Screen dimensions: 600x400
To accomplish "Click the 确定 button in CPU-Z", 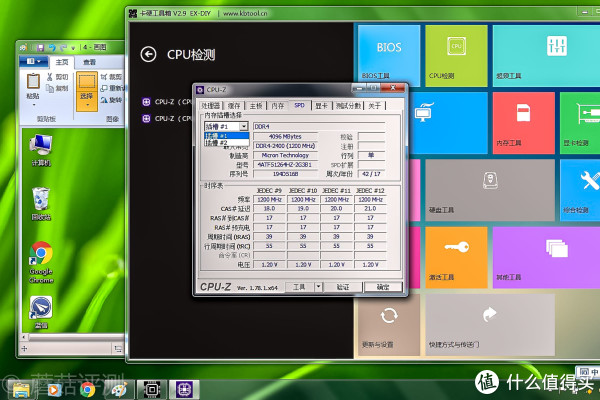I will [383, 287].
